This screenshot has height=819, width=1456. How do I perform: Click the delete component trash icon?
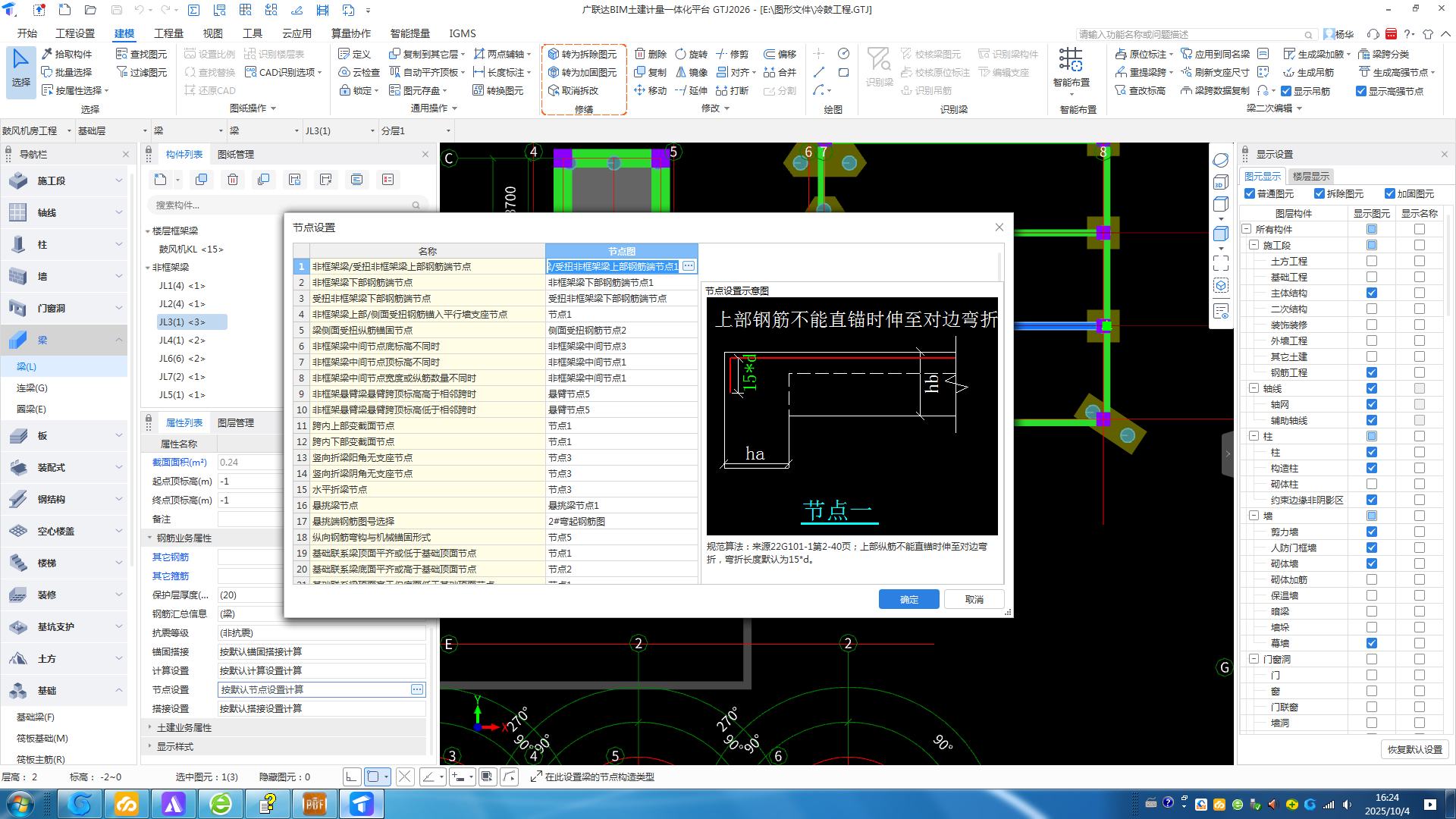(233, 180)
